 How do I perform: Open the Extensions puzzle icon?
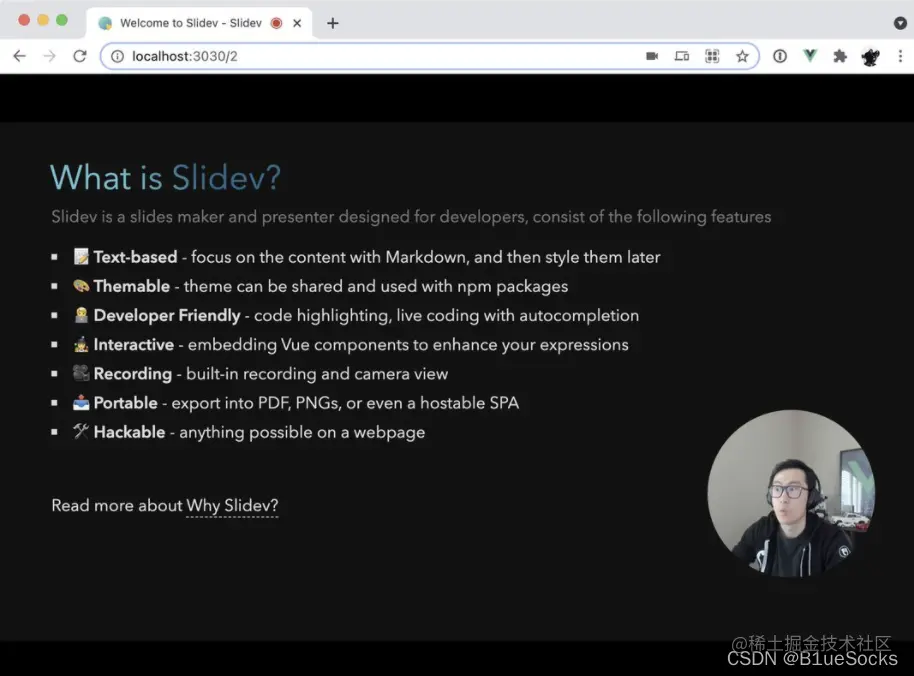840,56
